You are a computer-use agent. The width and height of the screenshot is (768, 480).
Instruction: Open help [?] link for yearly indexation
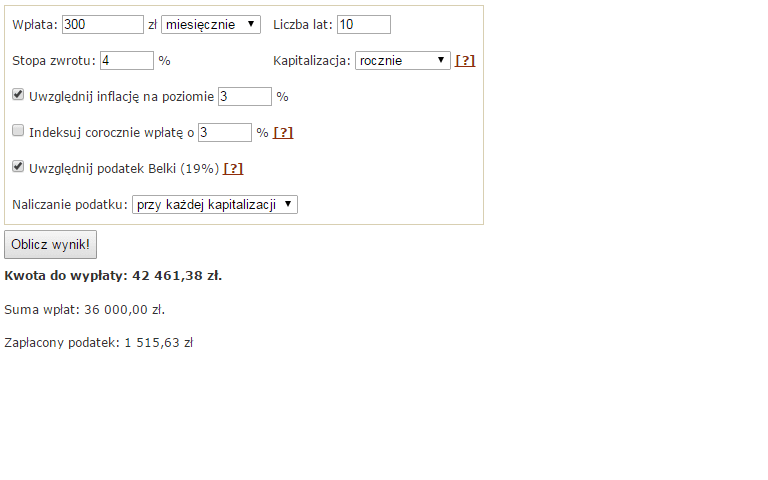click(x=283, y=132)
